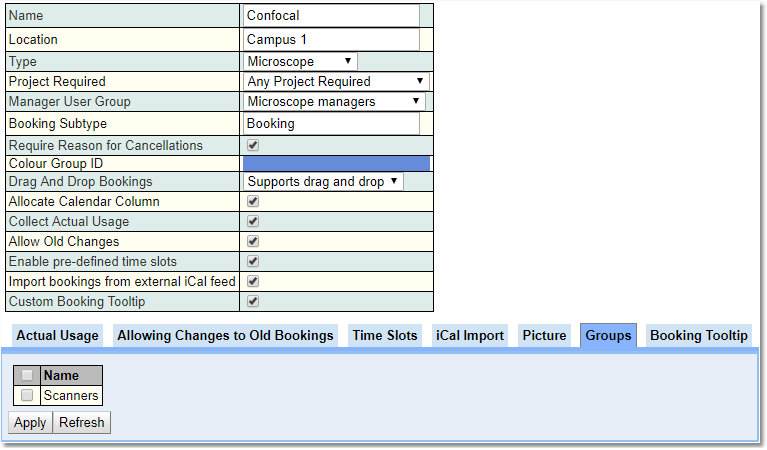
Task: Click the blue Colour Group ID swatch
Action: pos(336,164)
